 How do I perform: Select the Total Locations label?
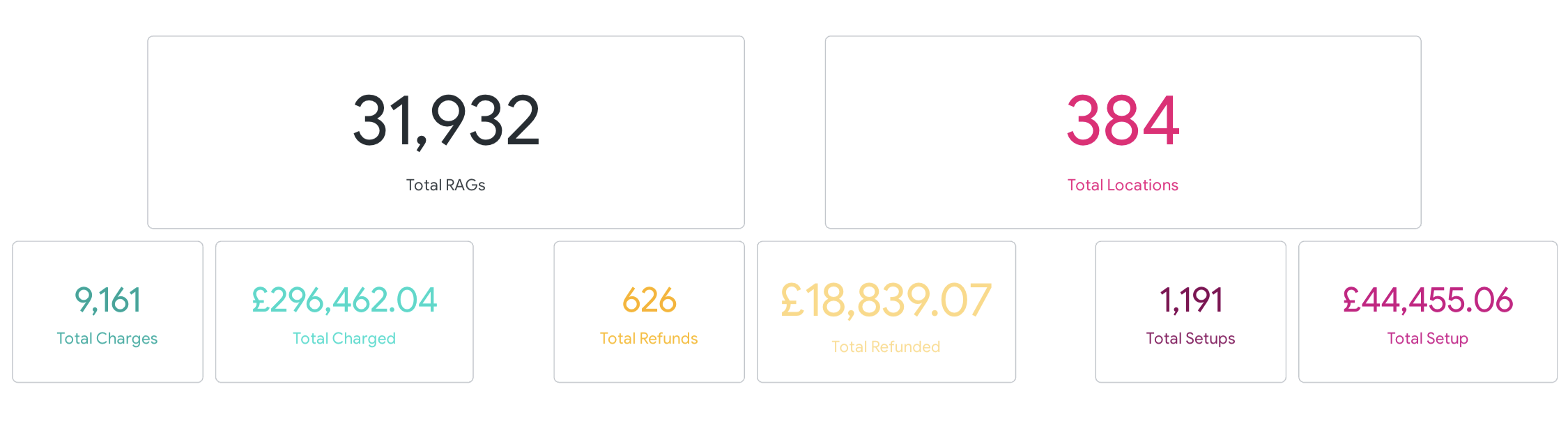pos(1123,185)
